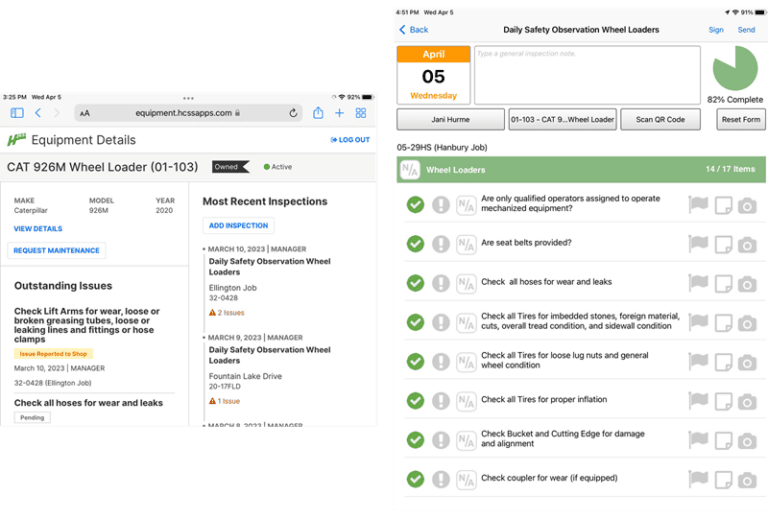Set Bucket and Cutting Edge item to N/A
The image size is (768, 519).
(x=466, y=440)
